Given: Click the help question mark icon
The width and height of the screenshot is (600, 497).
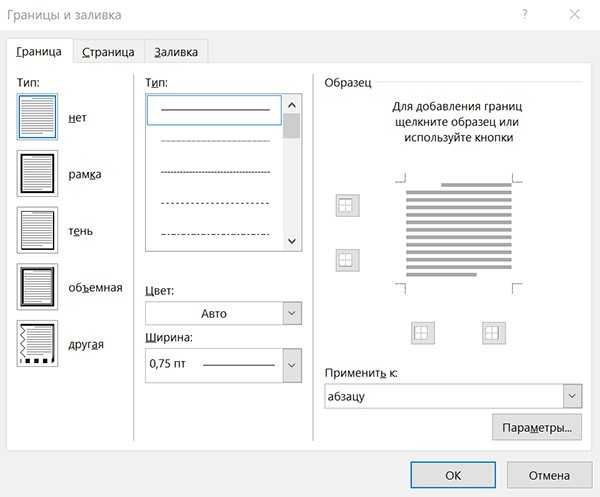Looking at the screenshot, I should click(525, 14).
